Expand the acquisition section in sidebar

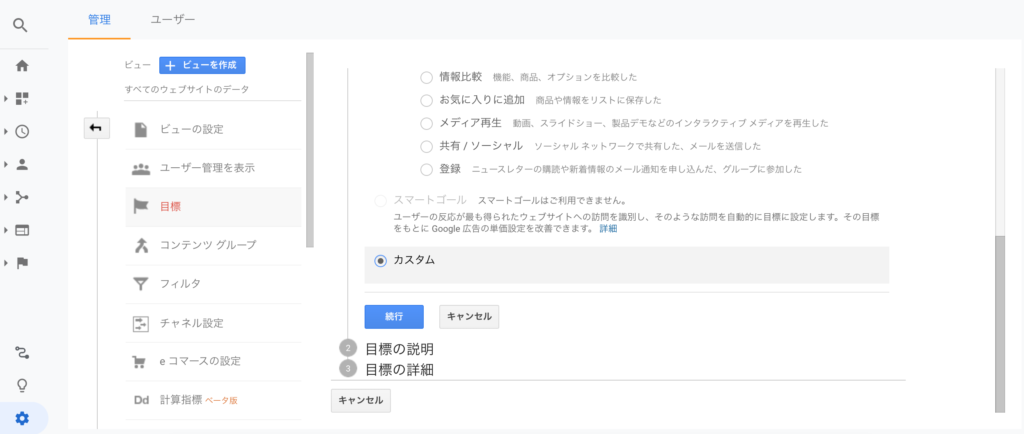coord(6,197)
